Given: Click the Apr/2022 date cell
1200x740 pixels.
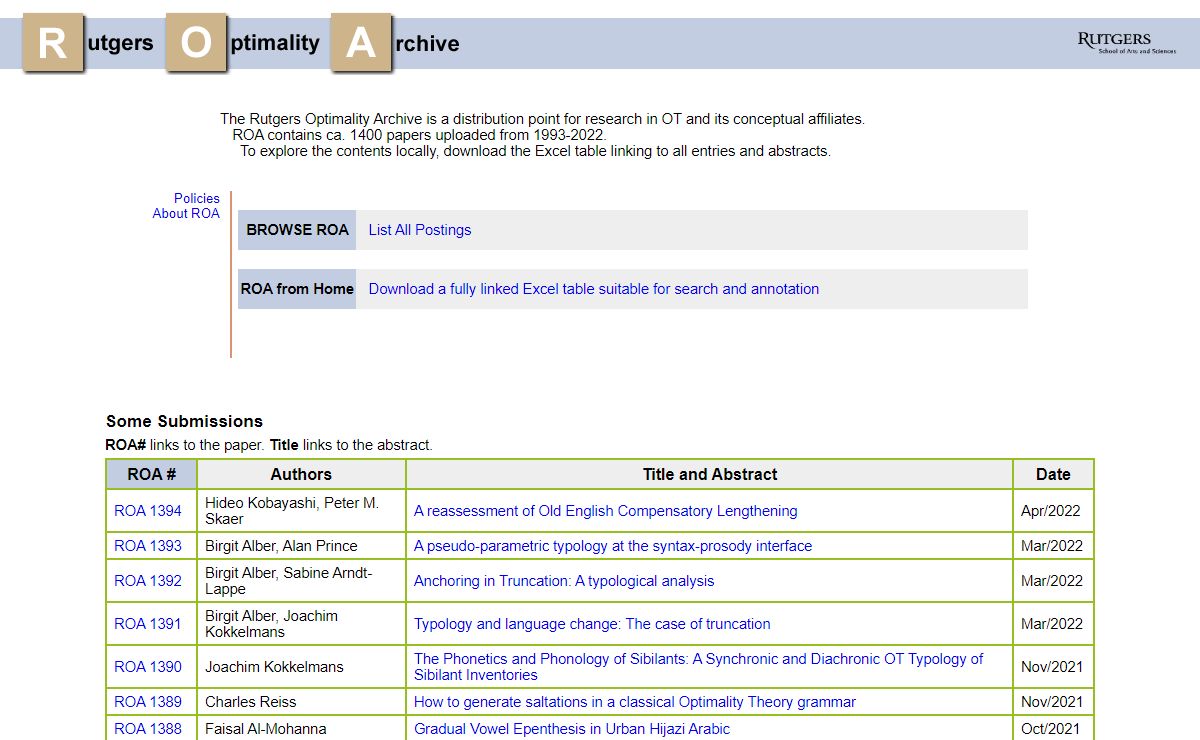Looking at the screenshot, I should 1053,511.
